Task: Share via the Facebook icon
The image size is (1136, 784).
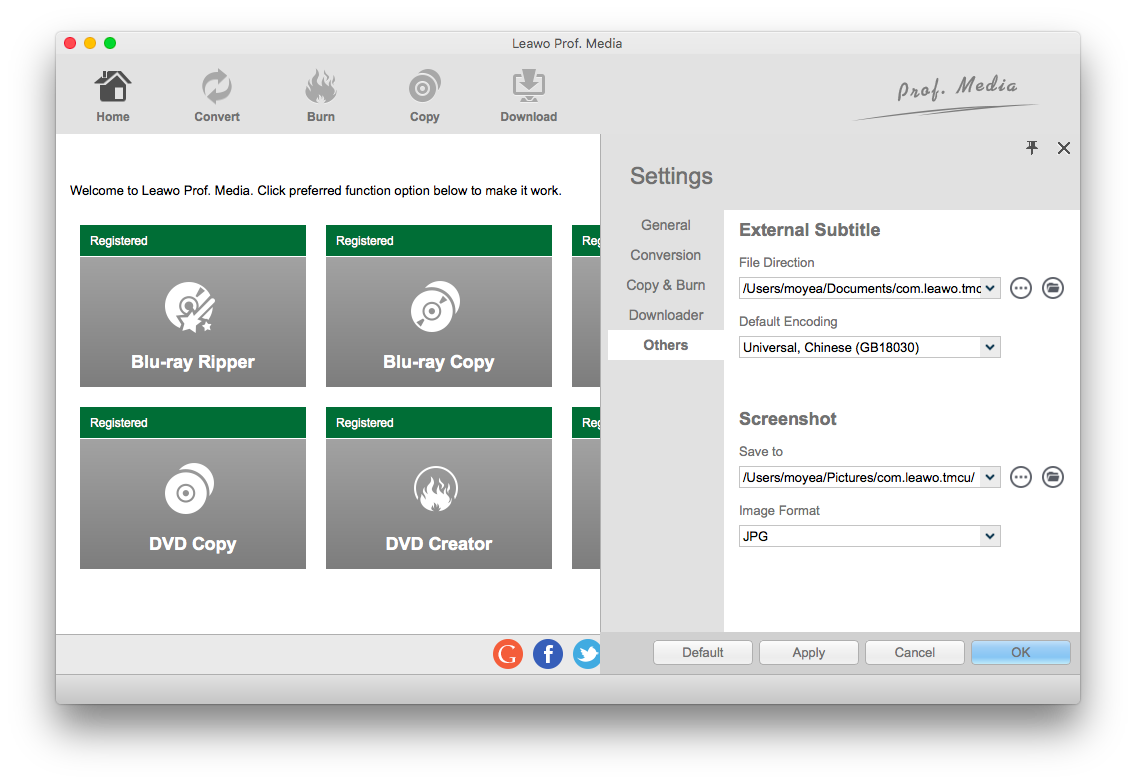Action: tap(548, 655)
